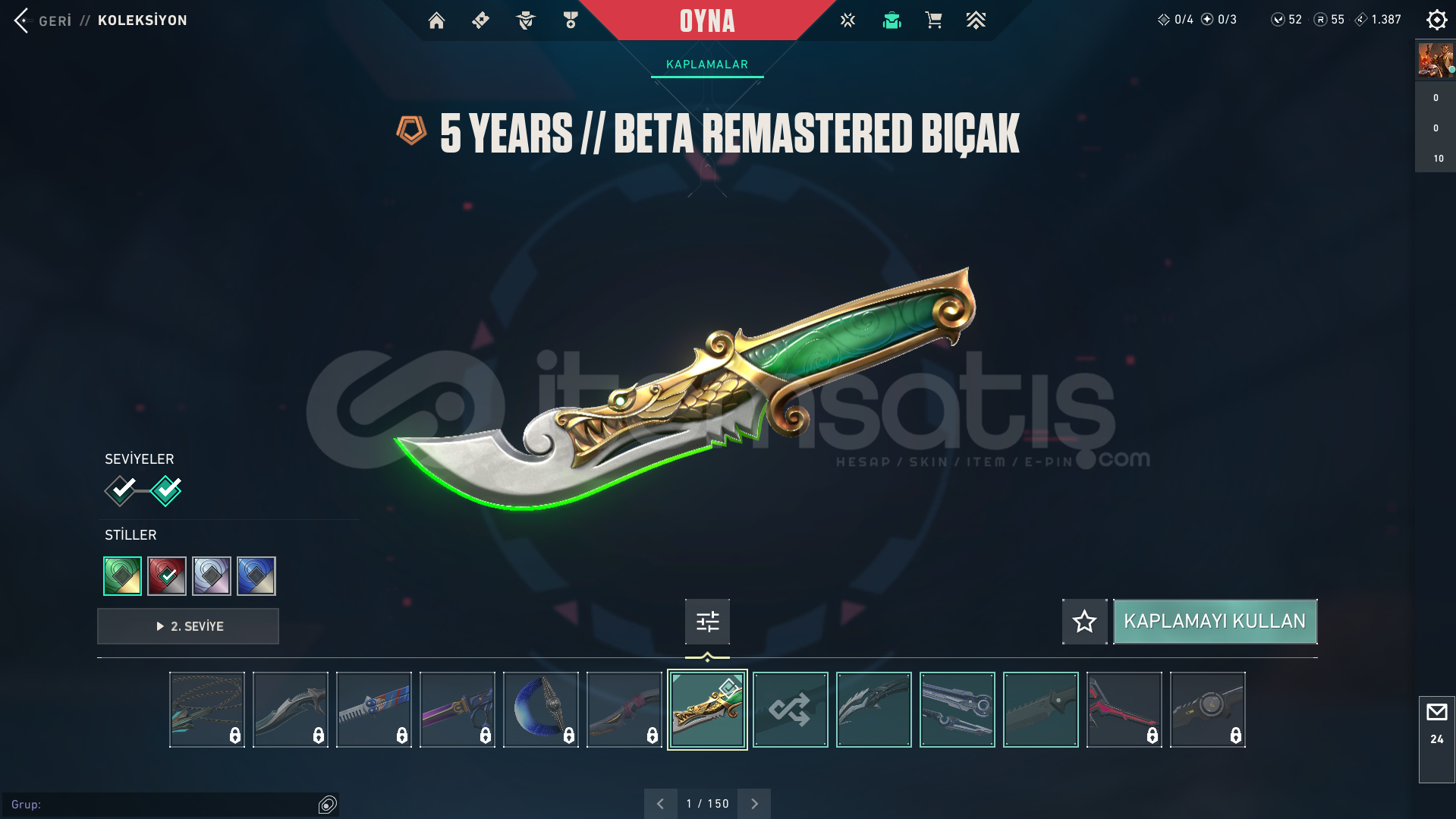Select the red style variant
Image resolution: width=1456 pixels, height=819 pixels.
tap(167, 575)
